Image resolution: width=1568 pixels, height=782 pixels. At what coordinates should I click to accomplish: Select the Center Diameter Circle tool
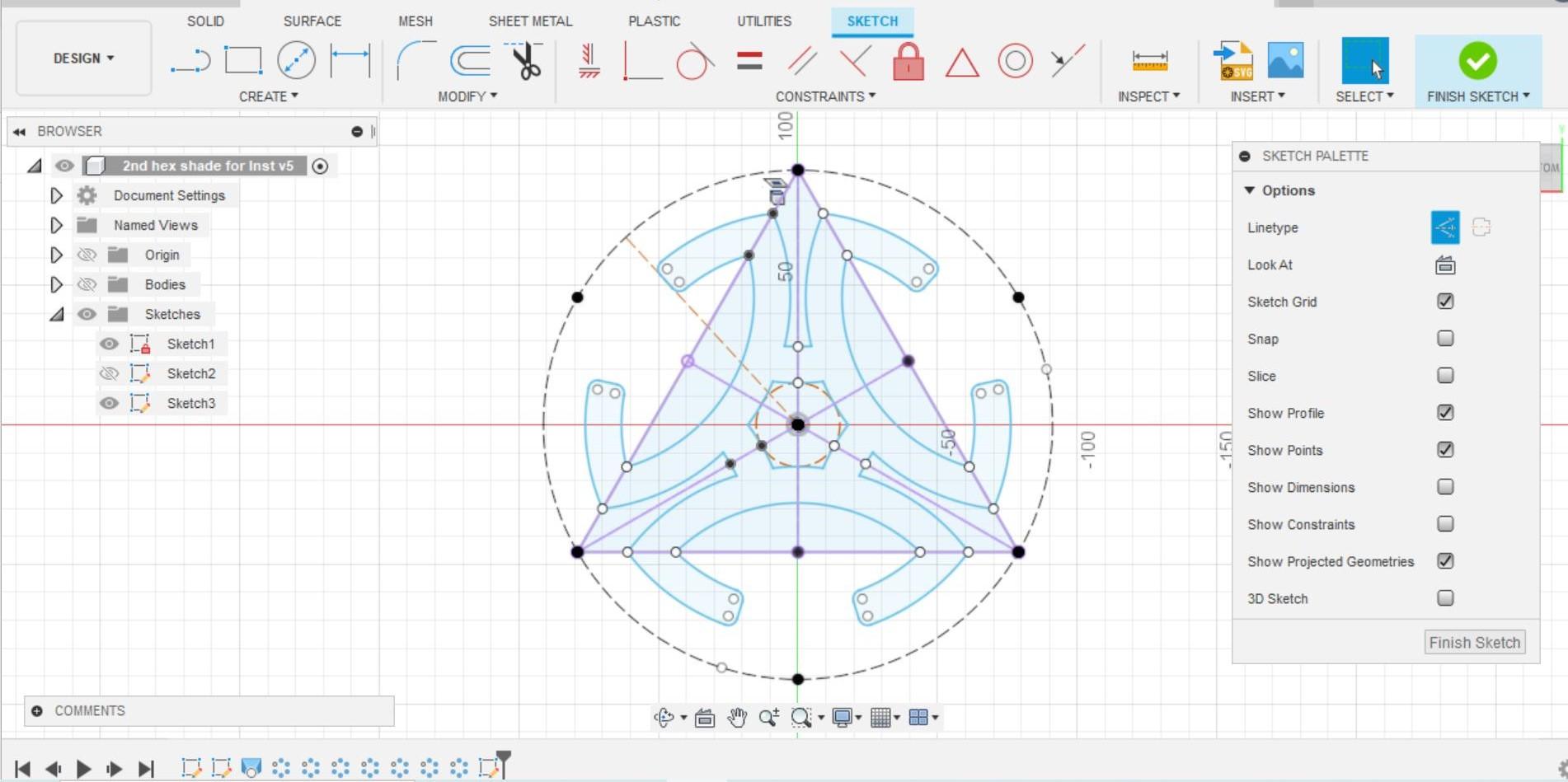[x=296, y=59]
